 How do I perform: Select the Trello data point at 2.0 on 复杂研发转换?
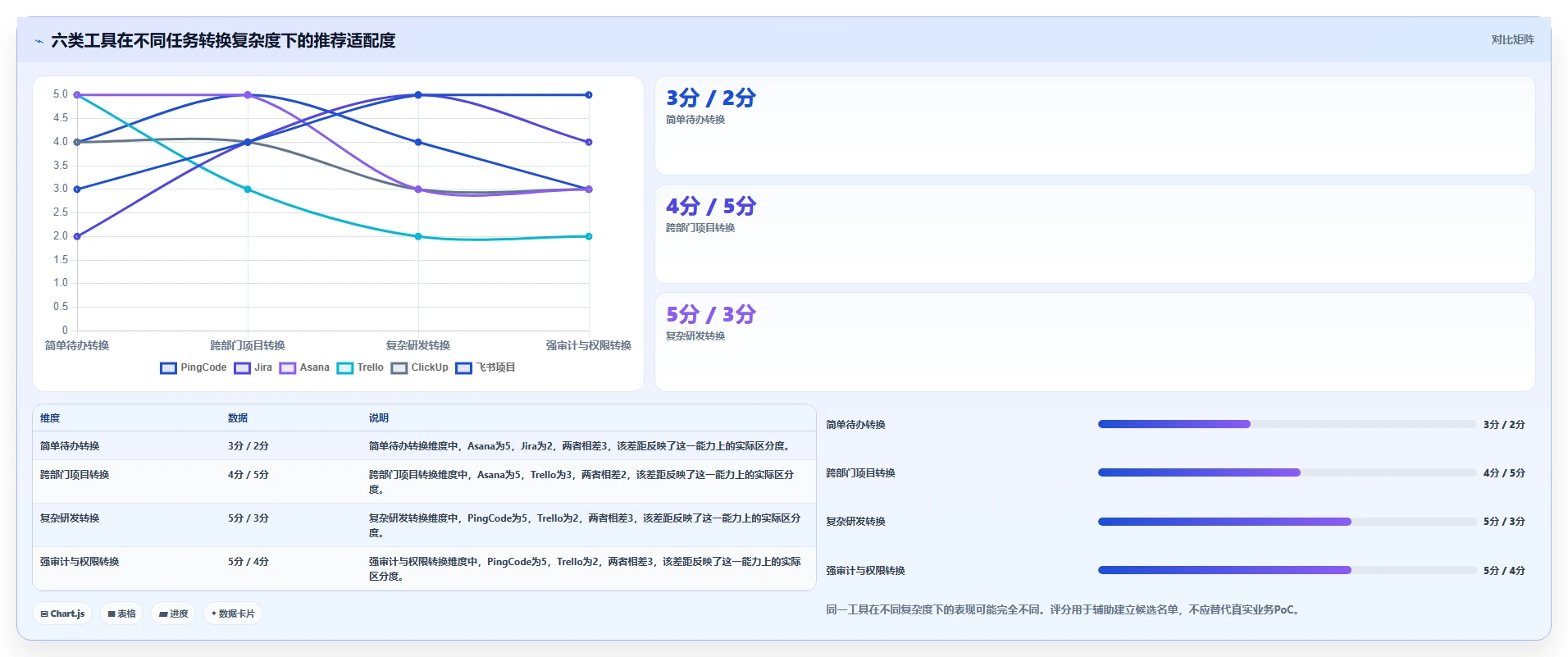pyautogui.click(x=418, y=236)
